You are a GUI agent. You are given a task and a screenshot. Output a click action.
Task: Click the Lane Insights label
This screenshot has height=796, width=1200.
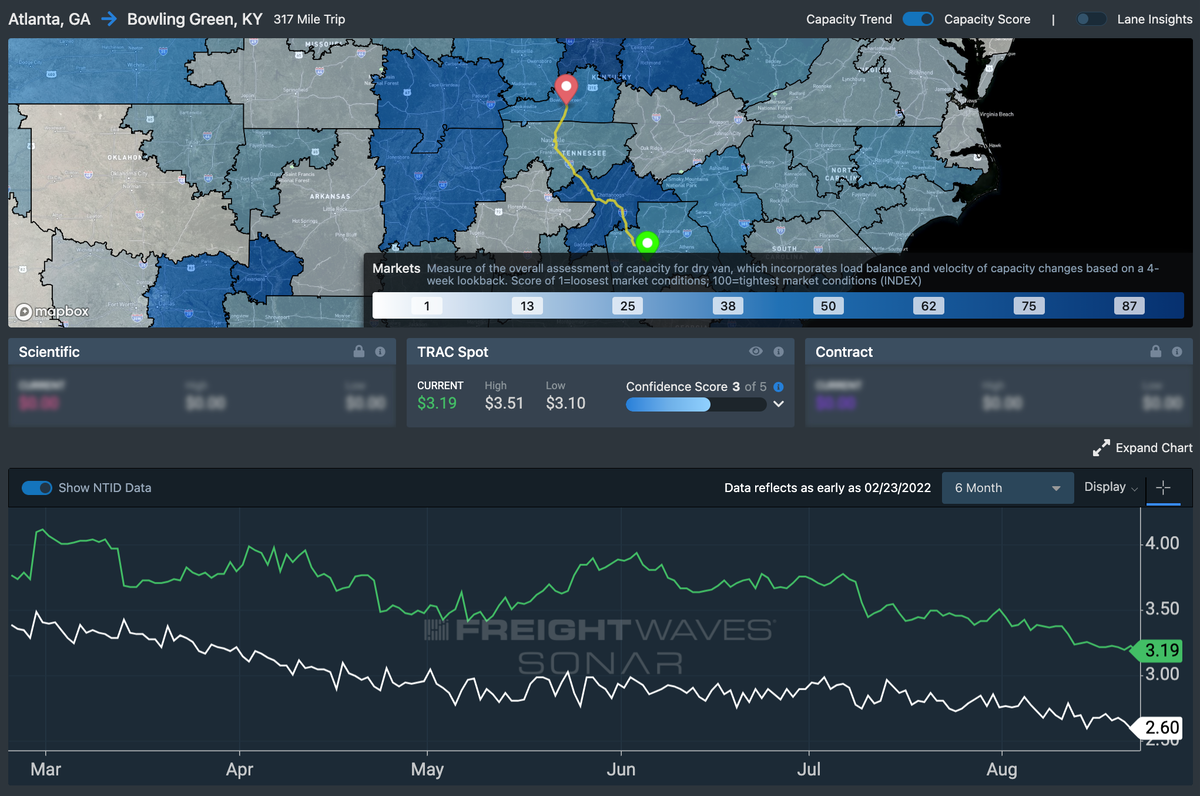point(1155,19)
